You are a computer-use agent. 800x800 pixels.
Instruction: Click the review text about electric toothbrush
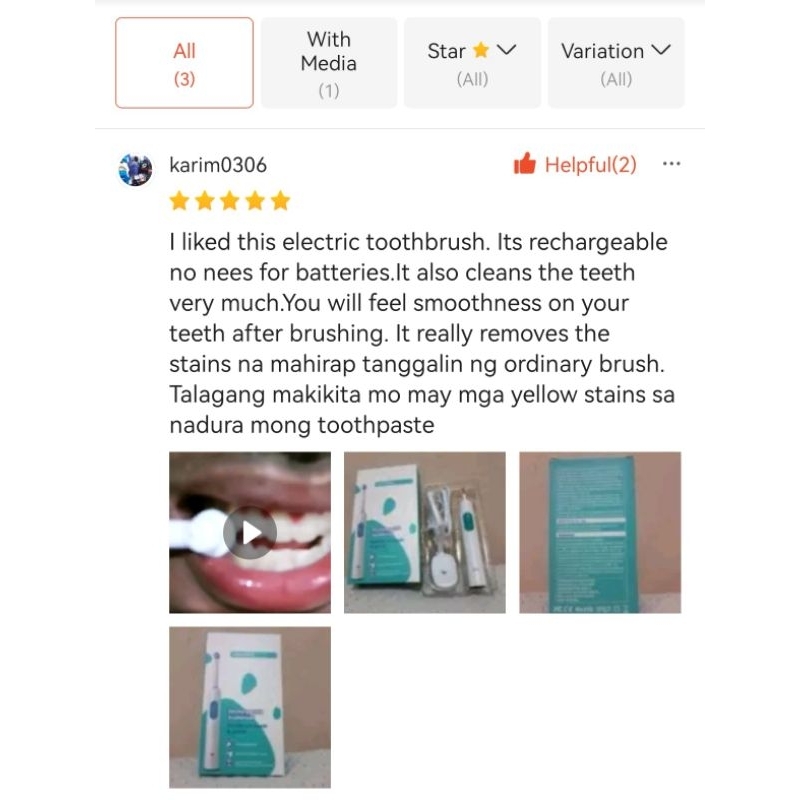click(422, 333)
